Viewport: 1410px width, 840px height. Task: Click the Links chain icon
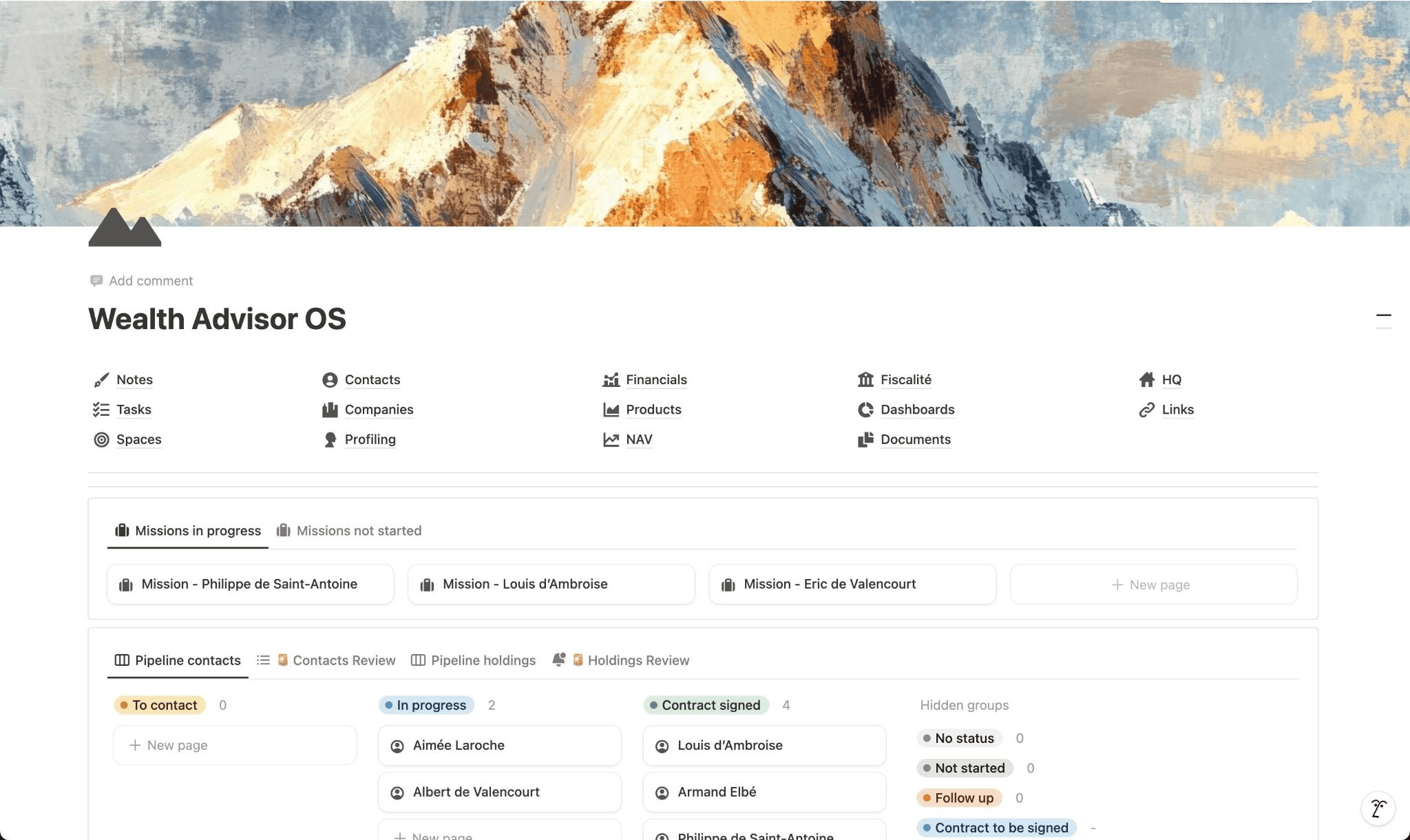(1146, 410)
